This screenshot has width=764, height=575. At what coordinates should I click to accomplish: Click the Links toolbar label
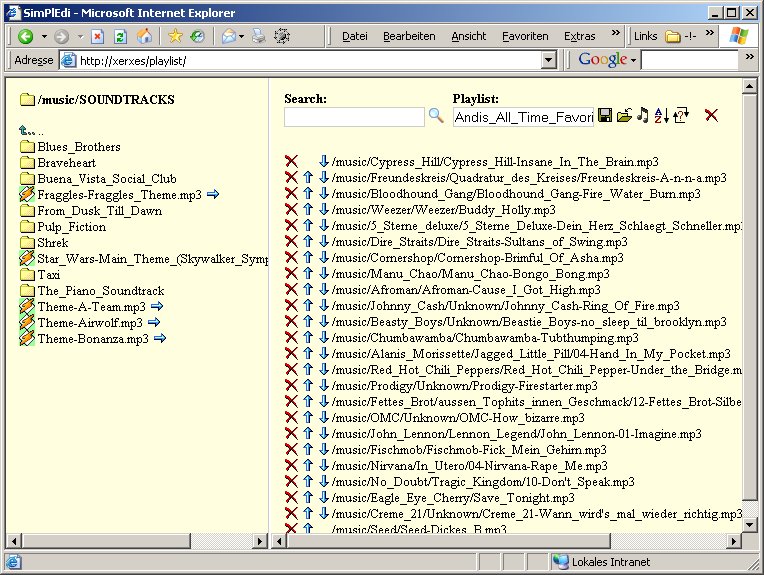click(646, 37)
